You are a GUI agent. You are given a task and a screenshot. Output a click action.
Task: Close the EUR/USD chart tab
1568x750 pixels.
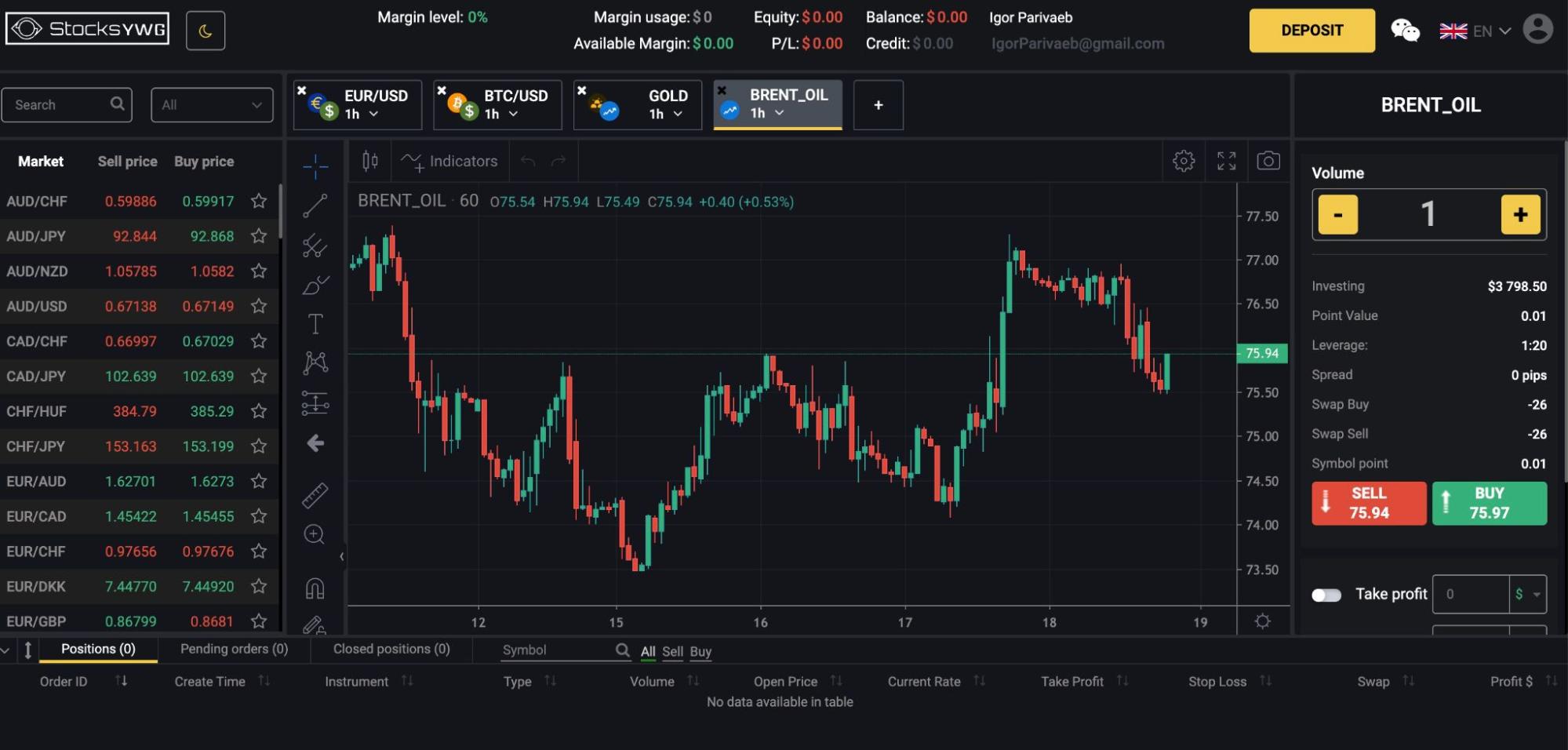pyautogui.click(x=302, y=91)
